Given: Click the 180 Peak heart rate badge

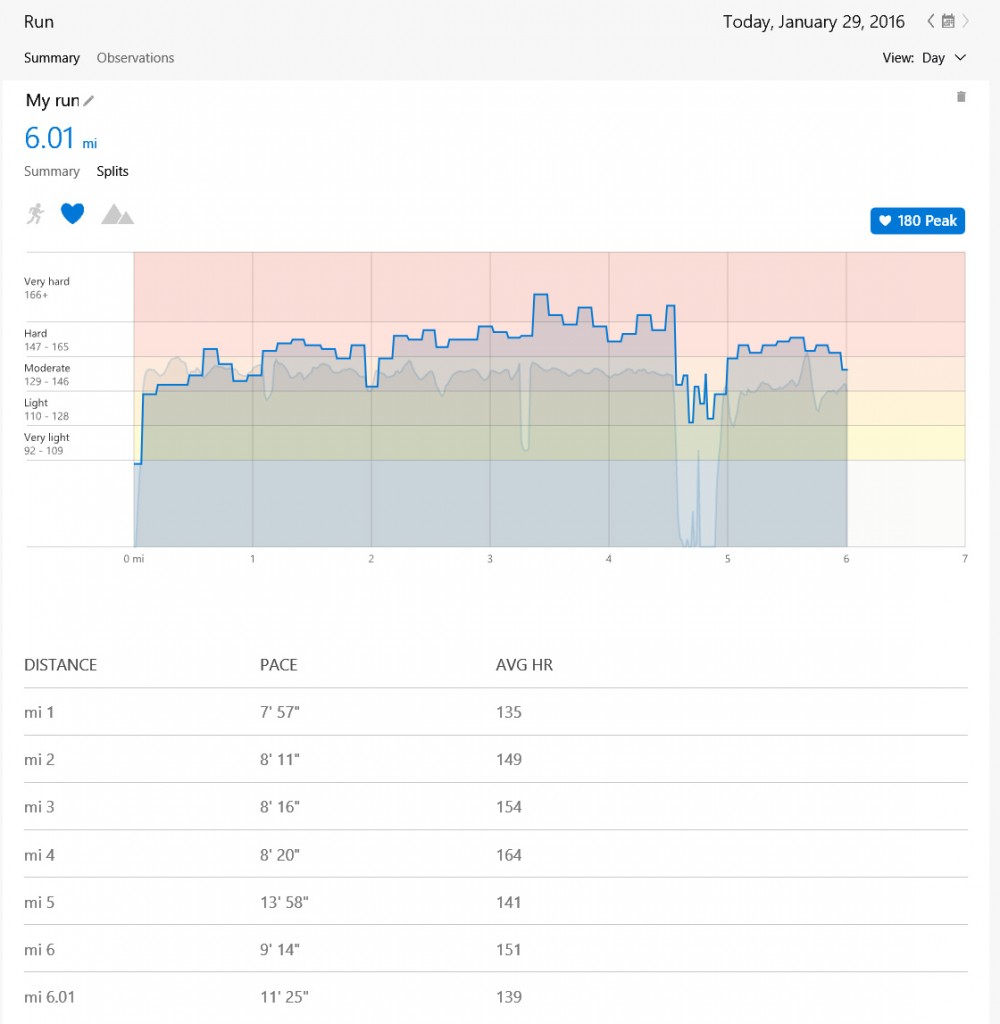Looking at the screenshot, I should [917, 221].
